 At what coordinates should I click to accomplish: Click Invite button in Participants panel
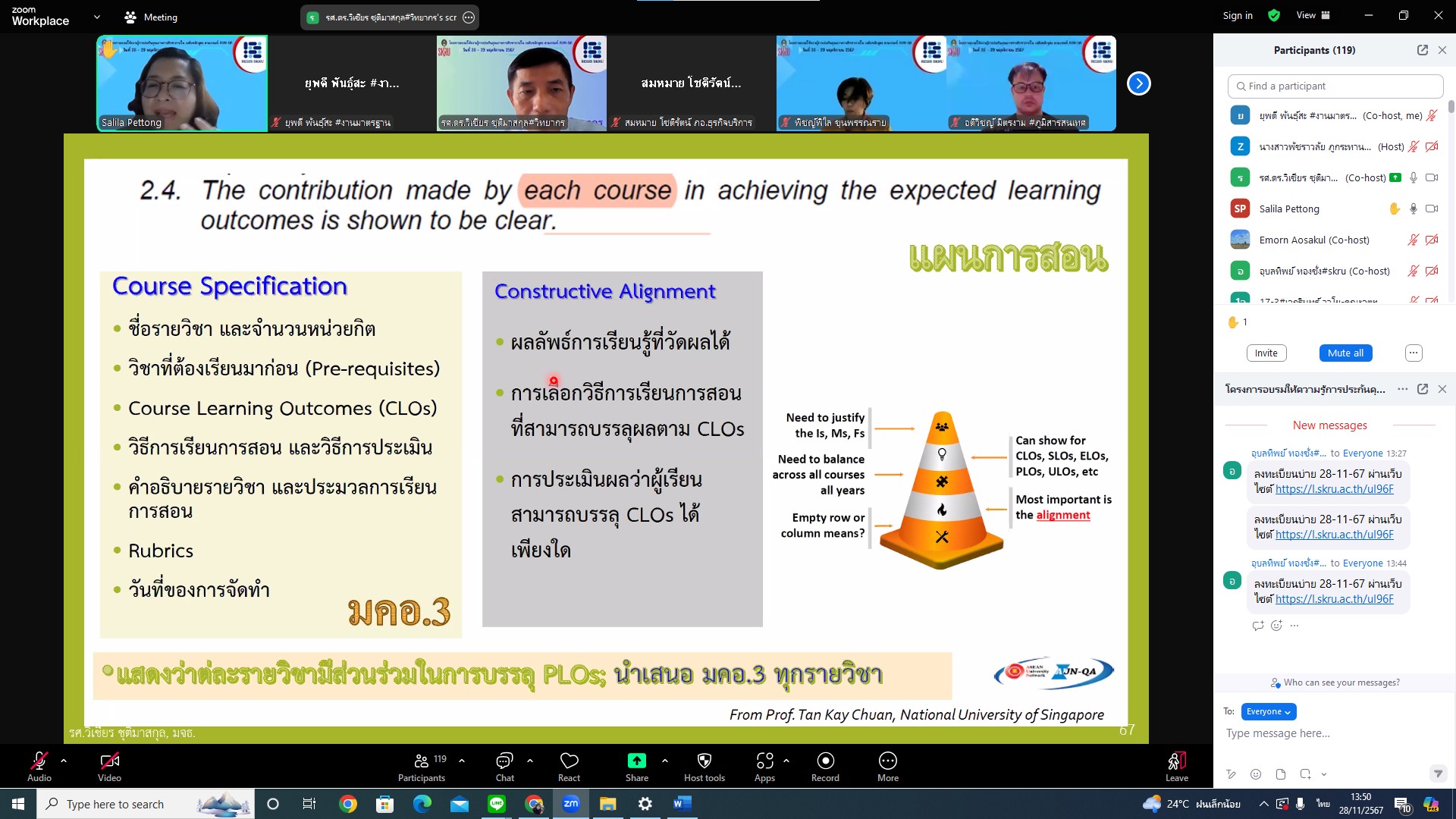(x=1266, y=353)
